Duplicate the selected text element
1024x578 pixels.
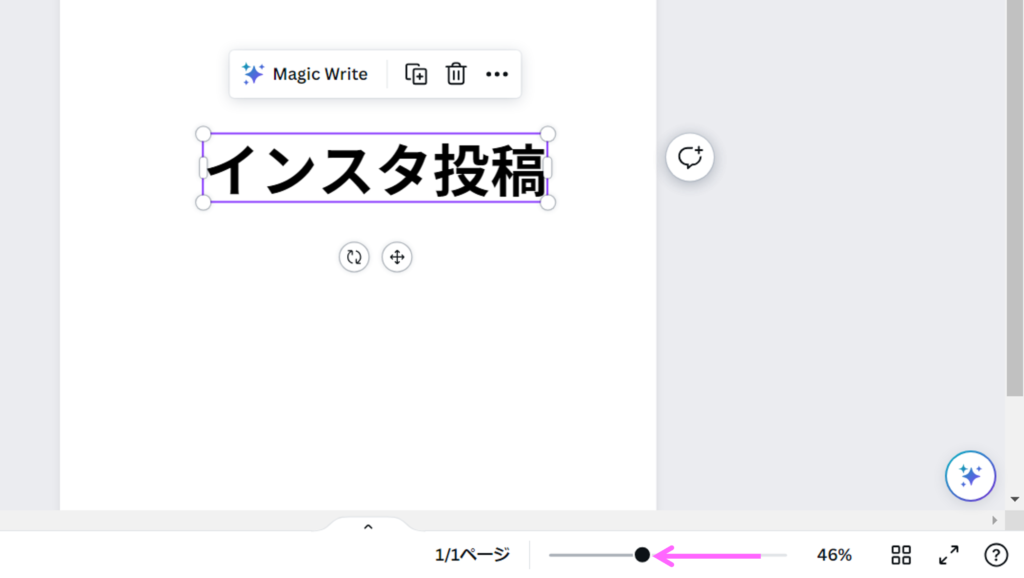click(x=416, y=74)
